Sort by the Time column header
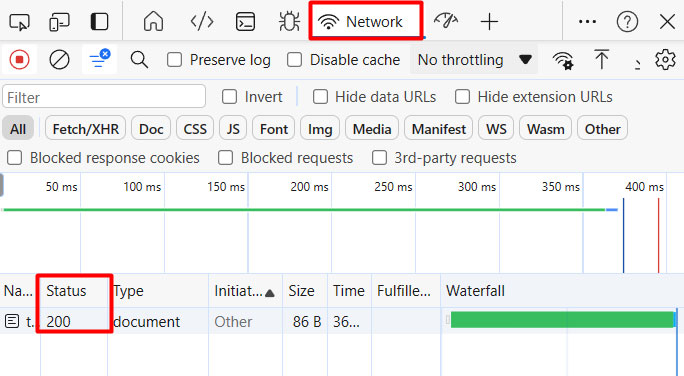 (x=349, y=291)
